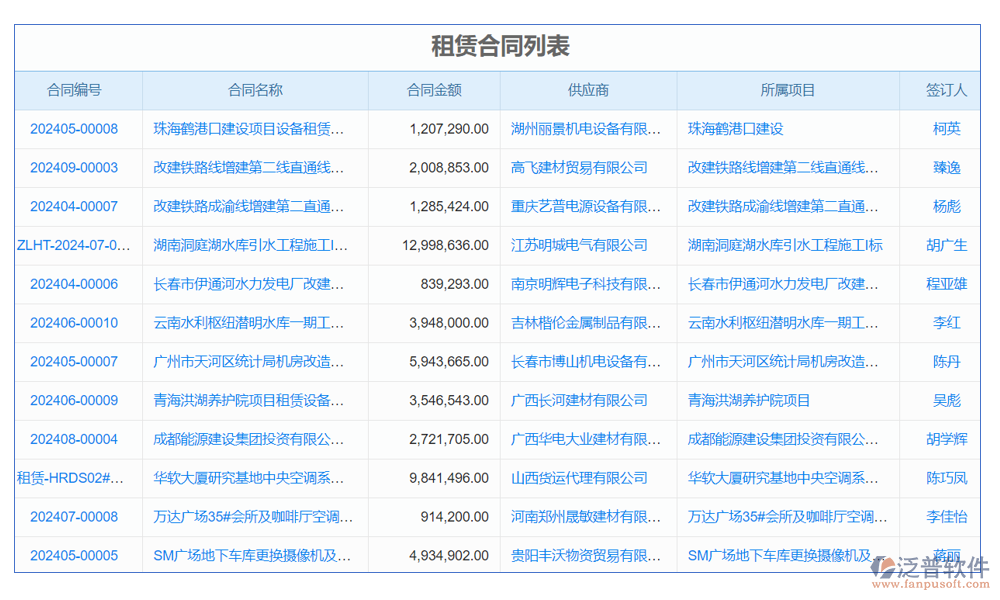Open project 改建铁路线增建第二线直通线… in 所属项目 column

pos(783,168)
